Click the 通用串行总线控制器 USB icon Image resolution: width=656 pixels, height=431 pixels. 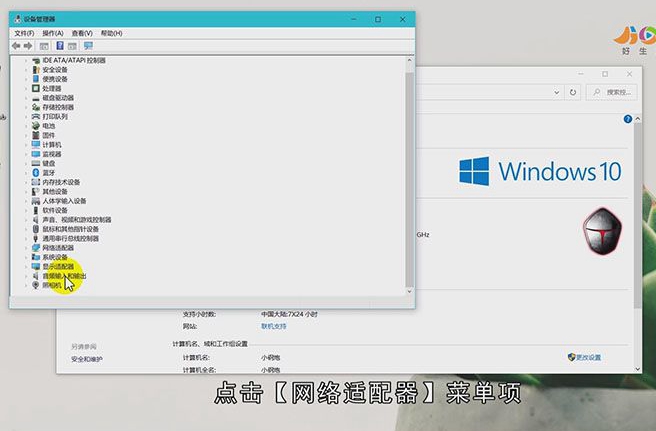point(36,239)
